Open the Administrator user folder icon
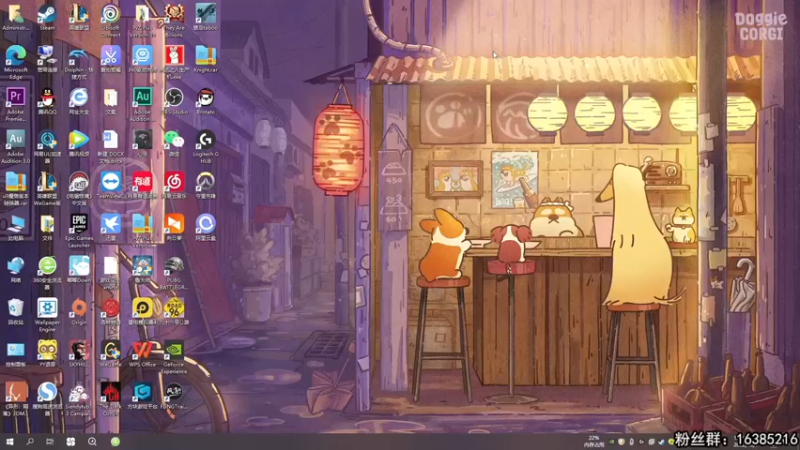Screen dimensions: 800x450 pos(15,17)
